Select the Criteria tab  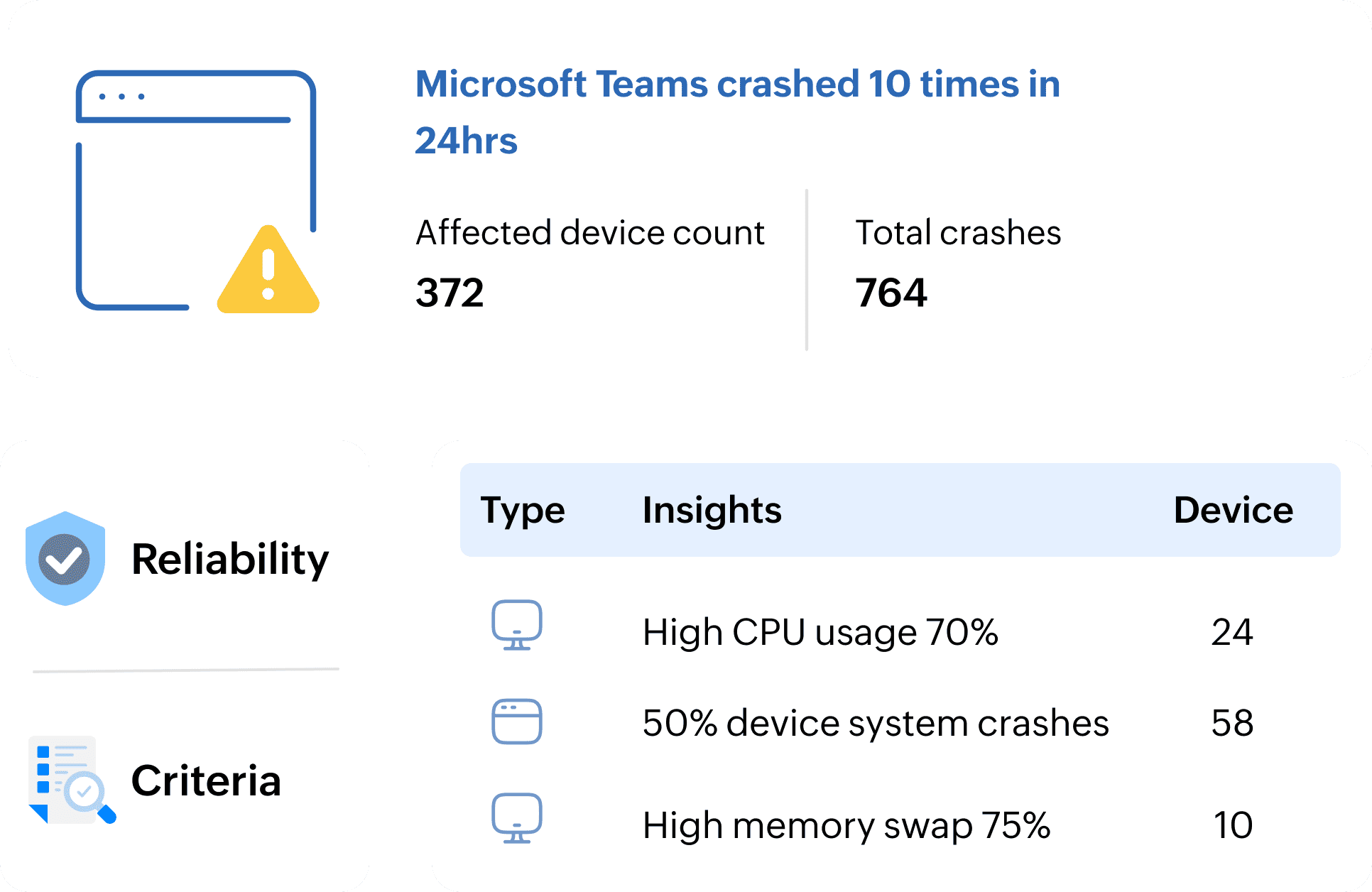click(x=206, y=781)
